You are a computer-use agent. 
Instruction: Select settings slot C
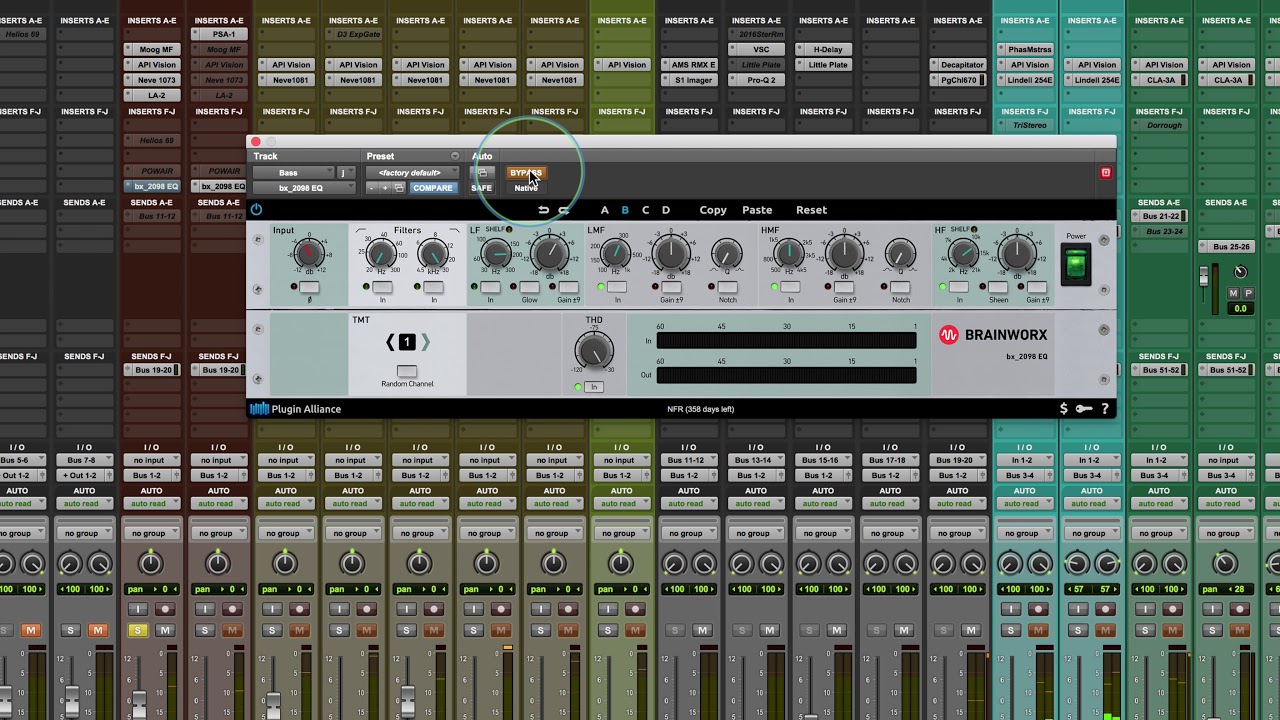coord(645,210)
